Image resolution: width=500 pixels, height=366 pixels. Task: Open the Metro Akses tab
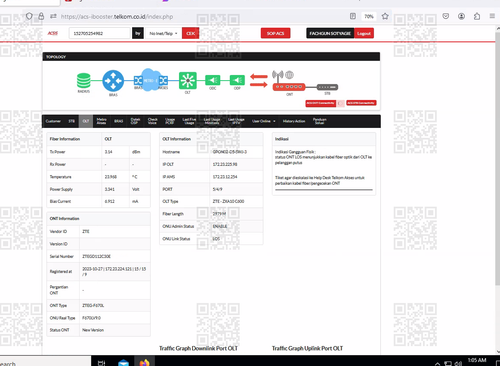point(101,121)
